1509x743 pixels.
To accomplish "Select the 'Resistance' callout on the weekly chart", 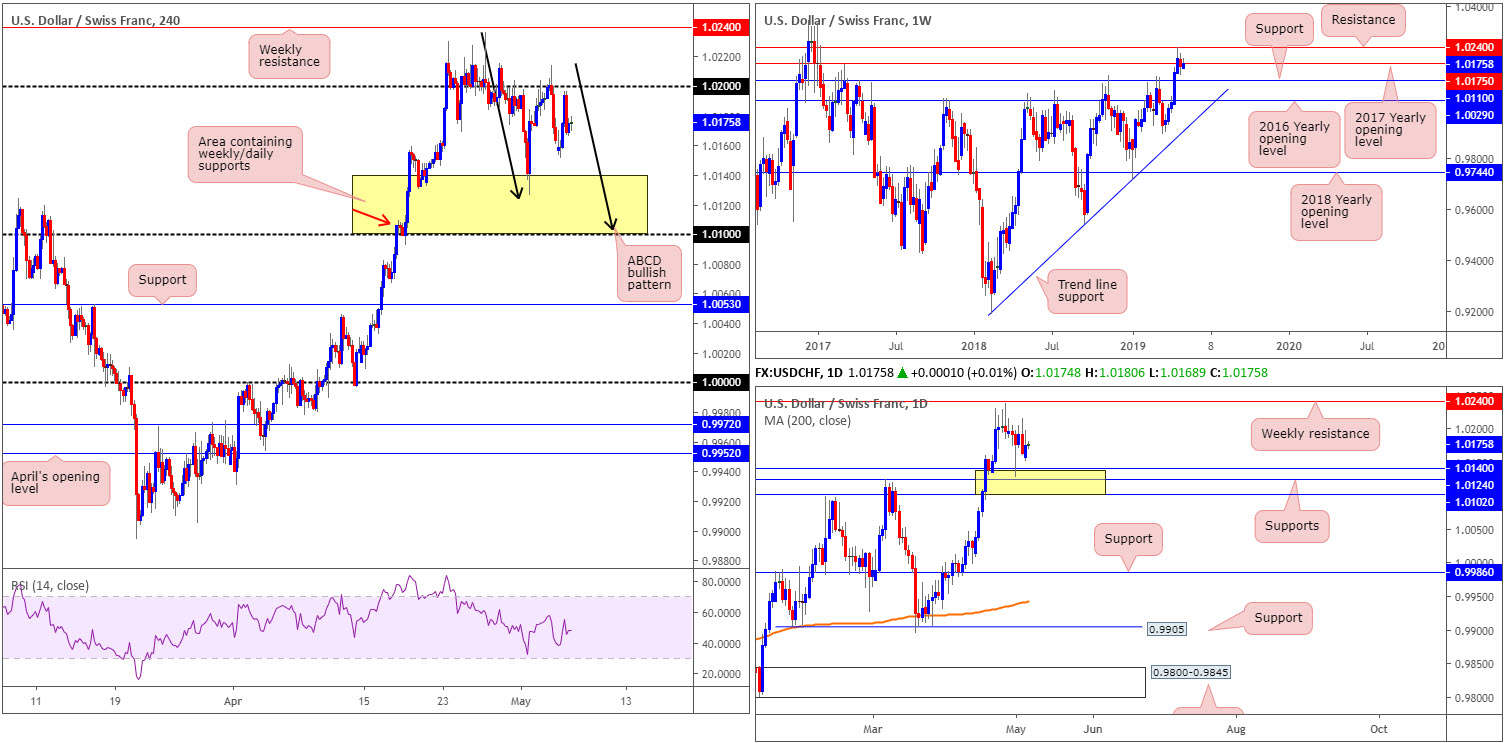I will coord(1365,18).
